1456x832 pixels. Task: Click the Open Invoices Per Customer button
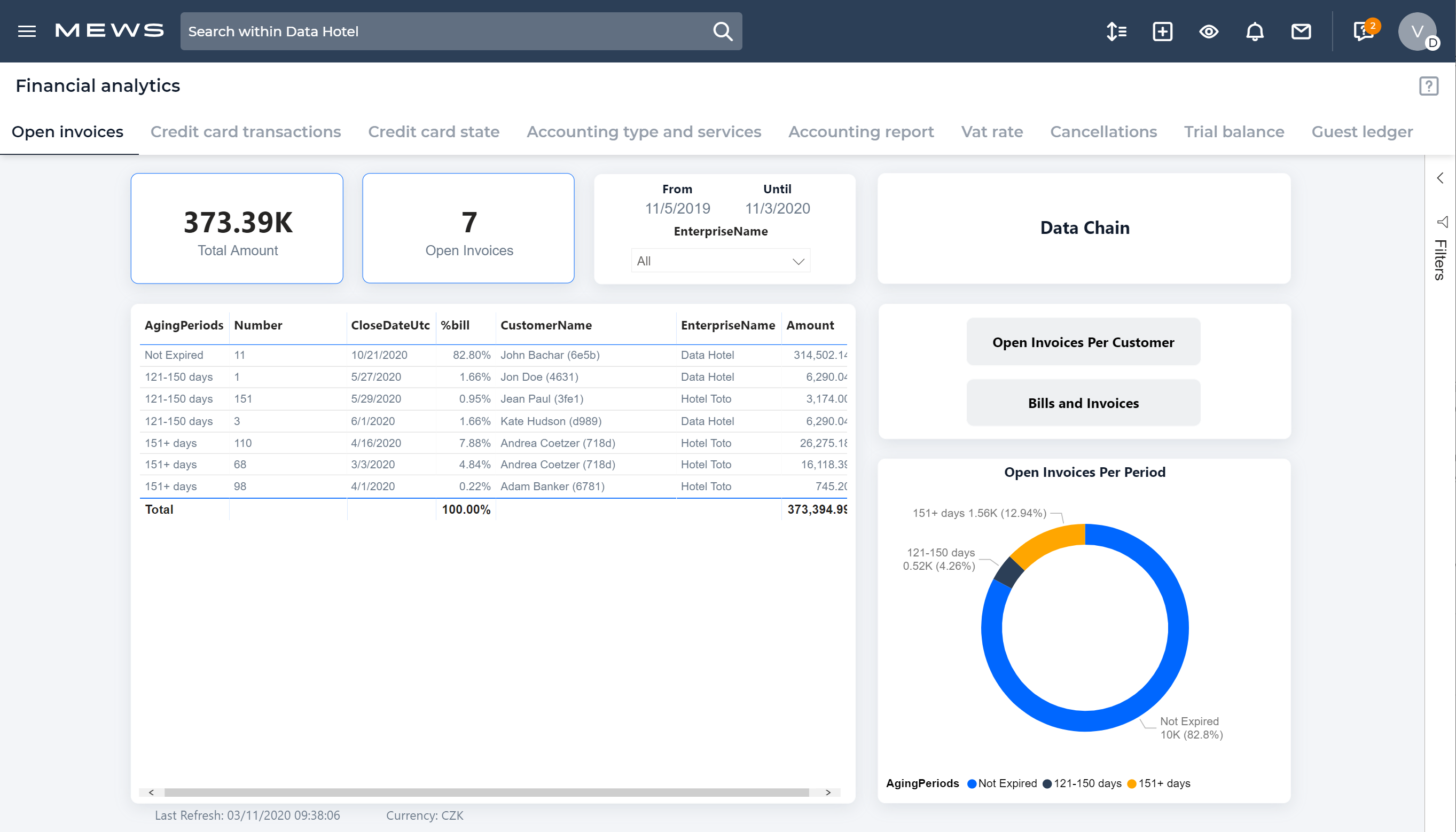point(1083,342)
